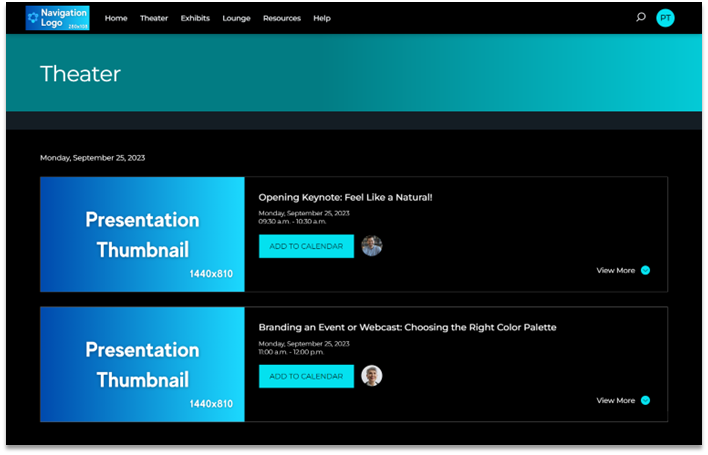The image size is (708, 455).
Task: Click the Monday, September 25, 2023 date heading
Action: point(93,158)
